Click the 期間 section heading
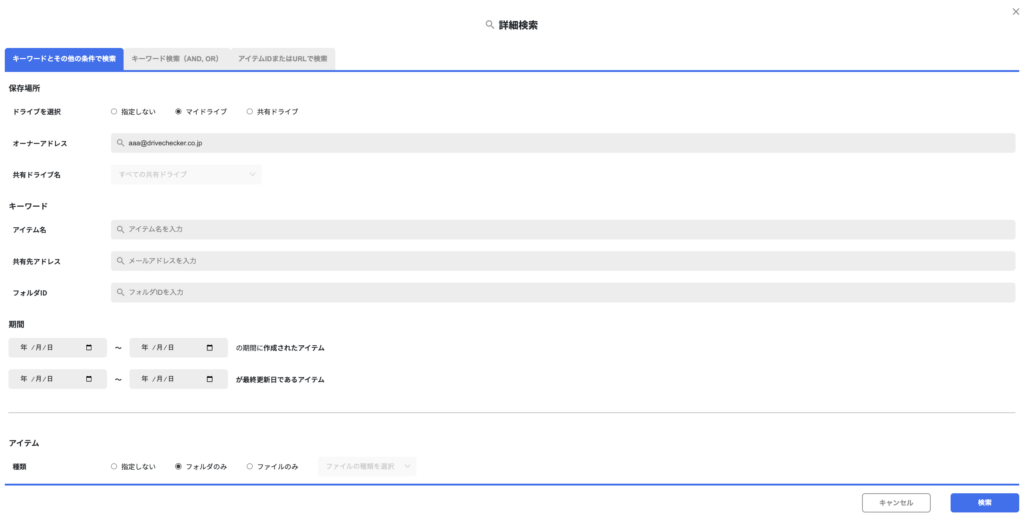 point(16,324)
